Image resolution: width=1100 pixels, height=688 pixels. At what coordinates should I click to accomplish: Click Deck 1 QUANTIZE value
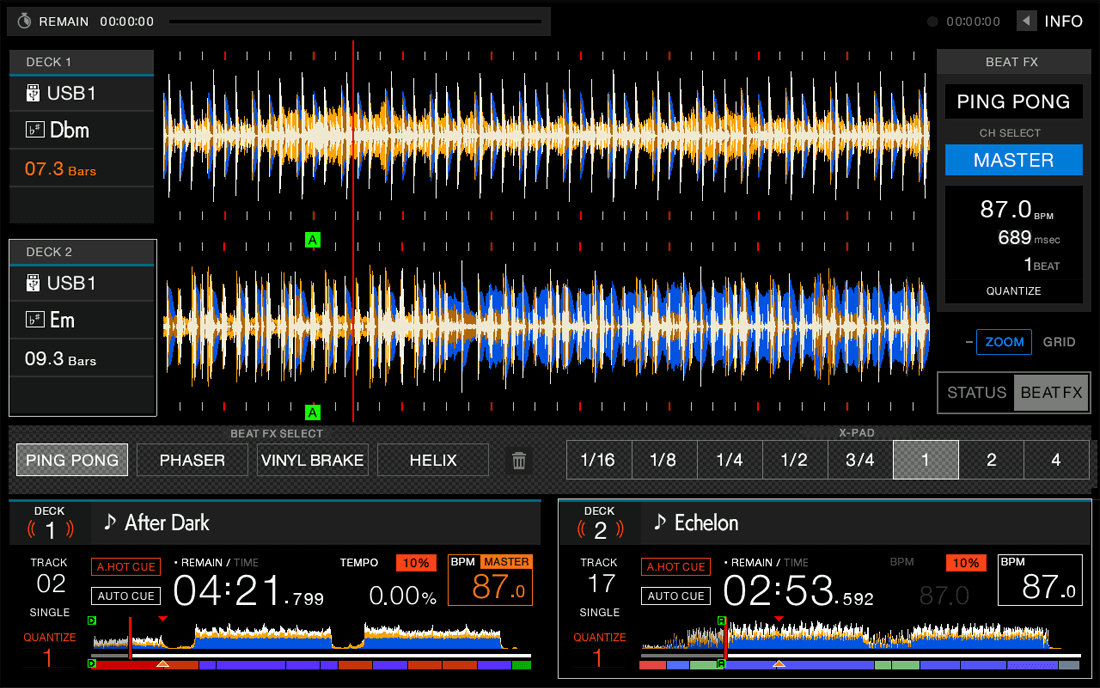click(x=47, y=659)
